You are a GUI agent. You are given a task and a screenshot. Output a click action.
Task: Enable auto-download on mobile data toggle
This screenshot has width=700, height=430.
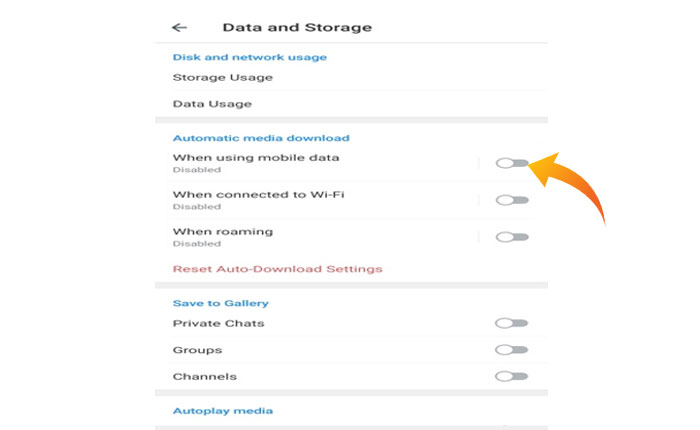[512, 163]
